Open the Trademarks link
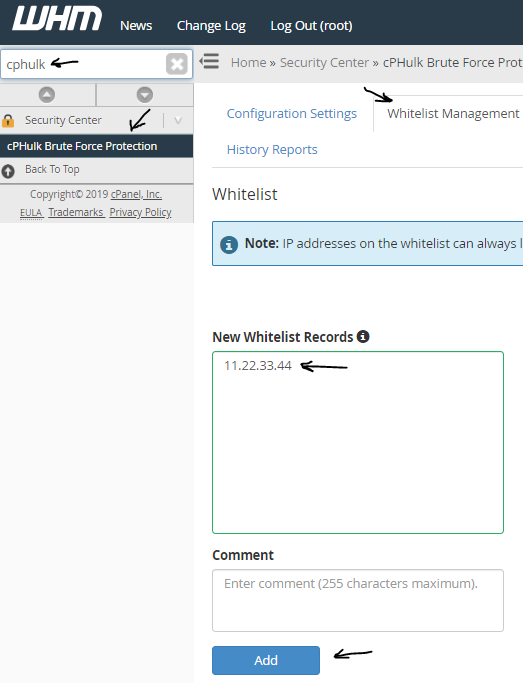Viewport: 523px width, 683px height. tap(76, 213)
